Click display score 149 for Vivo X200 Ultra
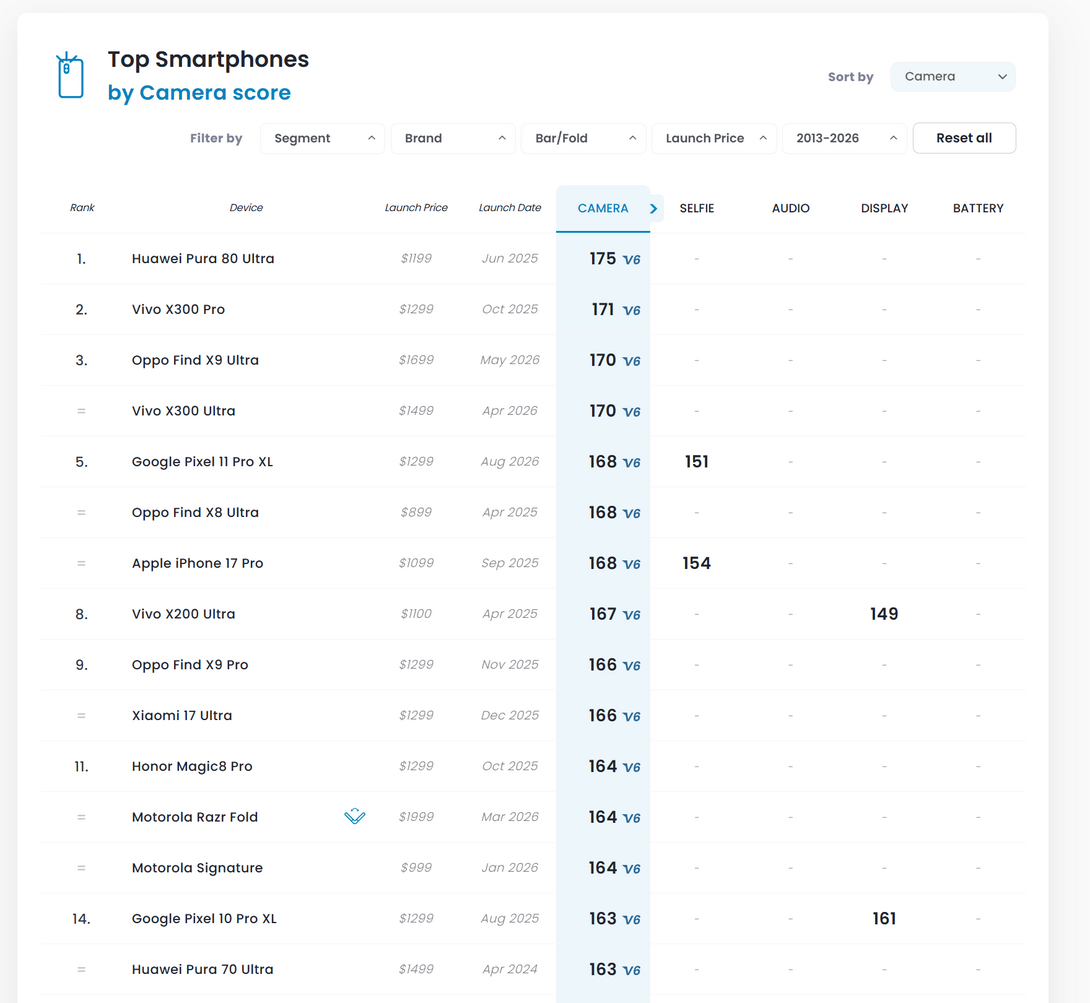 coord(884,614)
